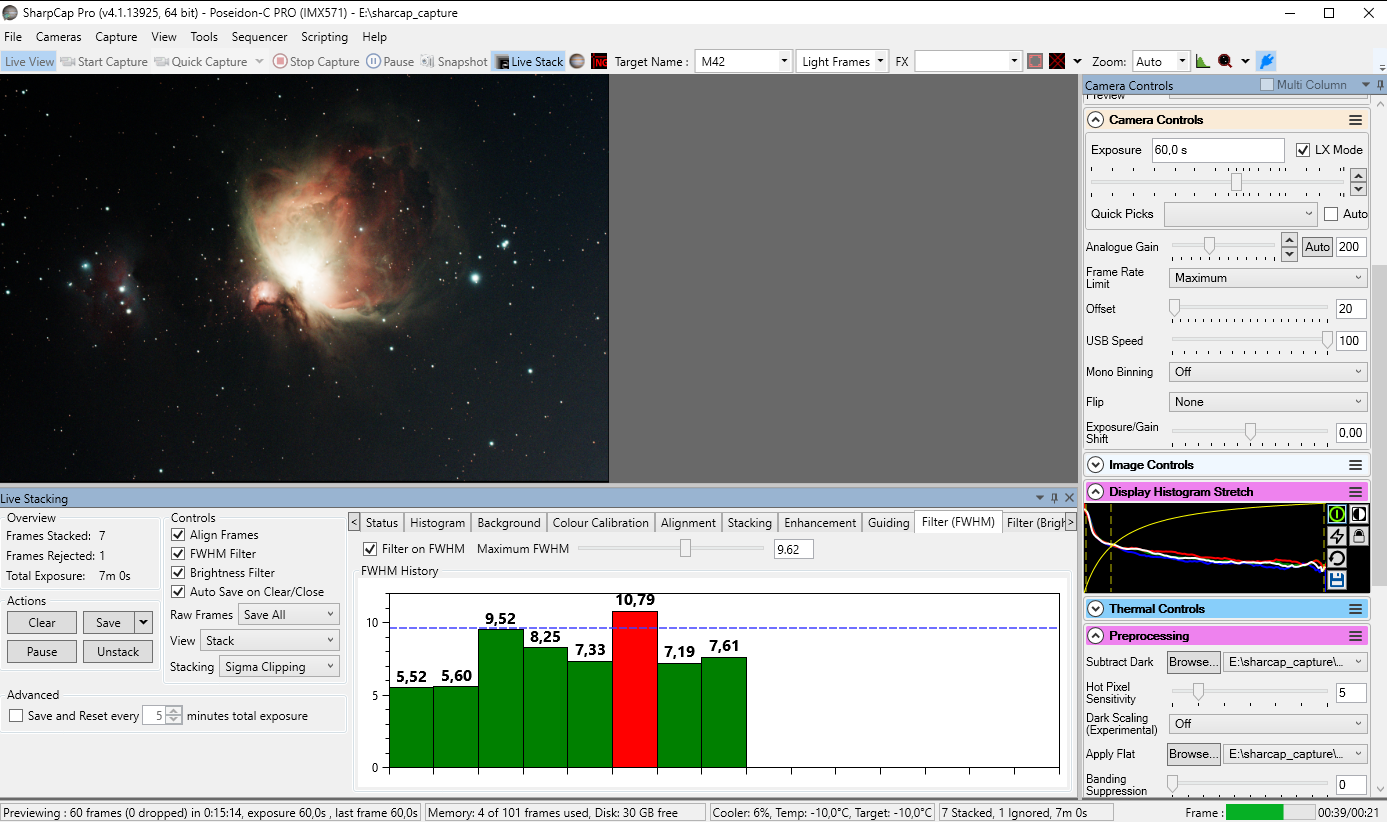Viewport: 1387px width, 822px height.
Task: Click the Clear button in Actions
Action: click(42, 622)
